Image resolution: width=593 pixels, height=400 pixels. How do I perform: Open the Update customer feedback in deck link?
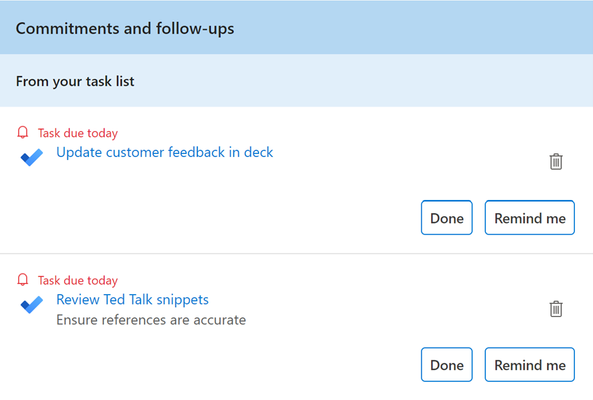pos(165,152)
